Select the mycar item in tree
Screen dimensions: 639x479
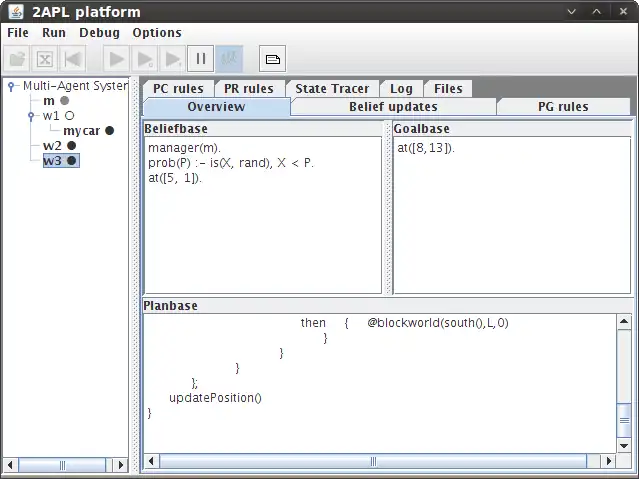point(82,131)
